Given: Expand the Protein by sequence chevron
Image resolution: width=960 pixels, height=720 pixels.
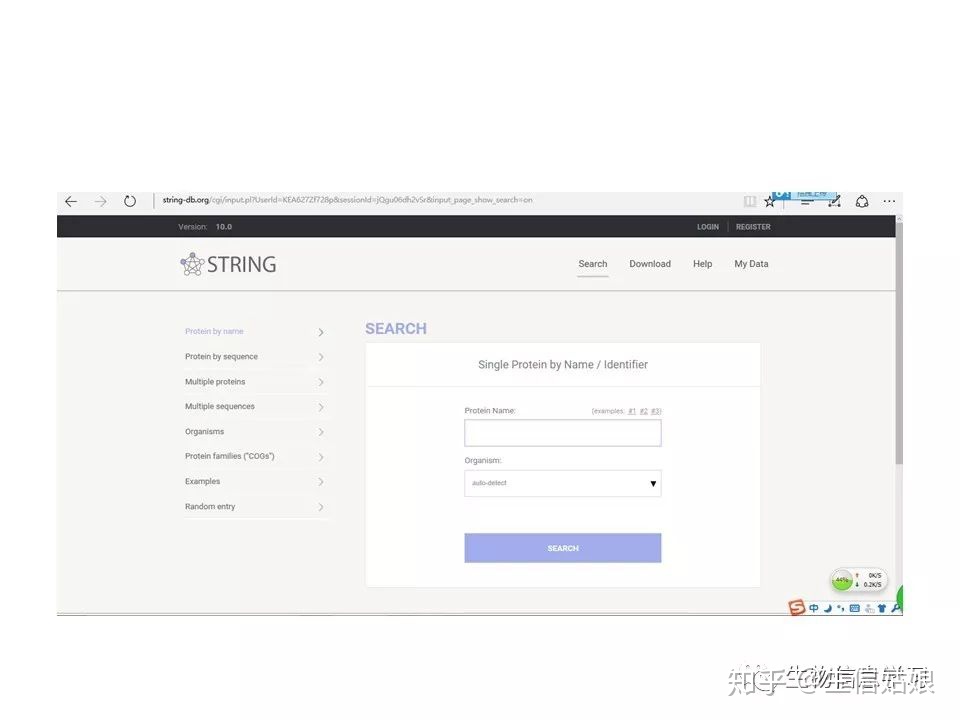Looking at the screenshot, I should (321, 357).
